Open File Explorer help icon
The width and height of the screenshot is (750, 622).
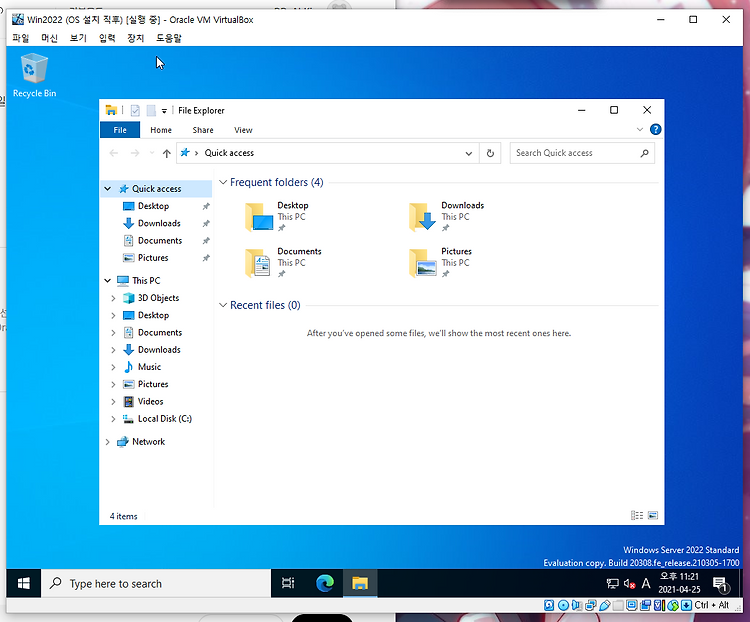pos(655,130)
